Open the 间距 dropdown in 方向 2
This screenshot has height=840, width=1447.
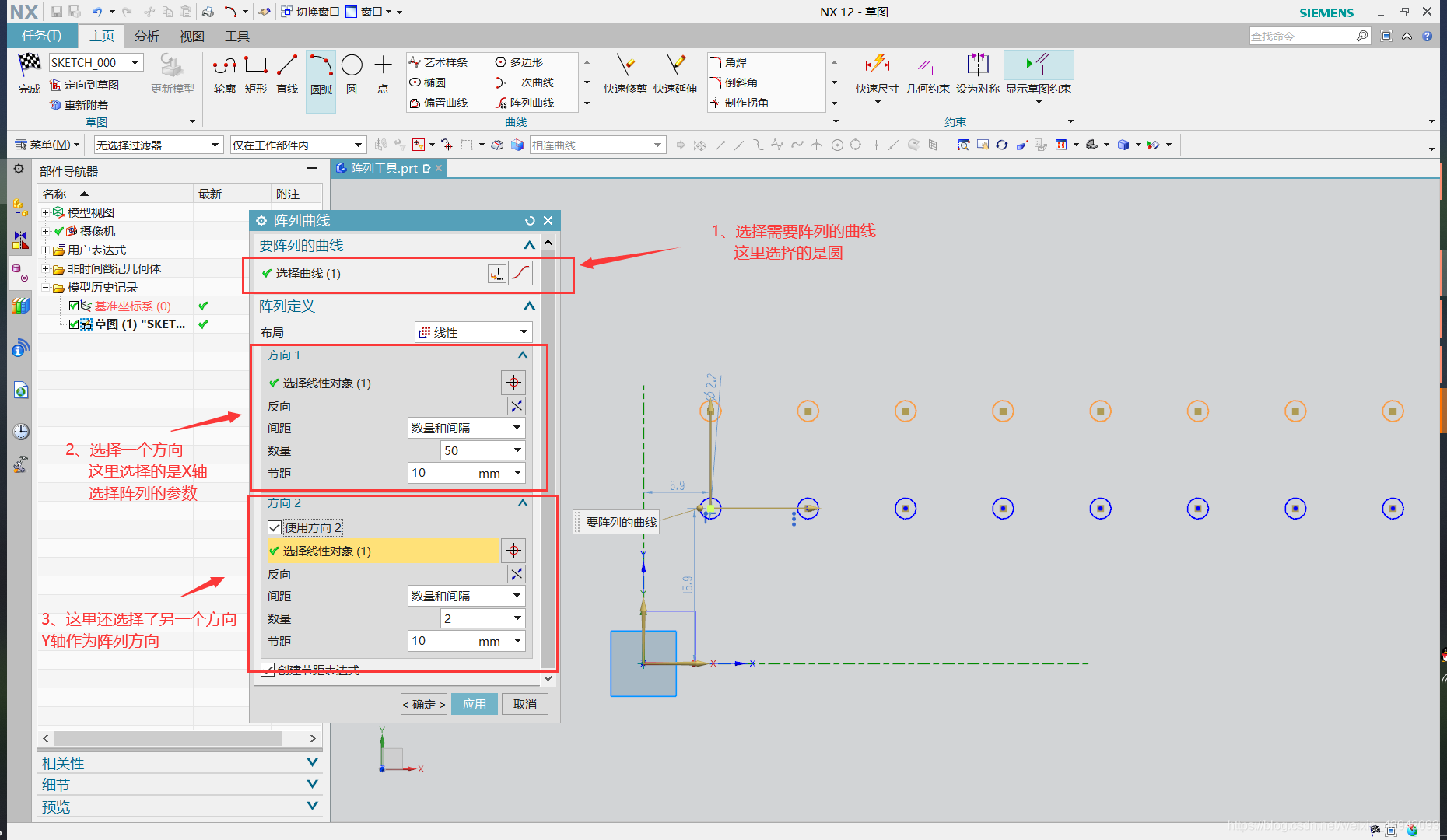467,596
